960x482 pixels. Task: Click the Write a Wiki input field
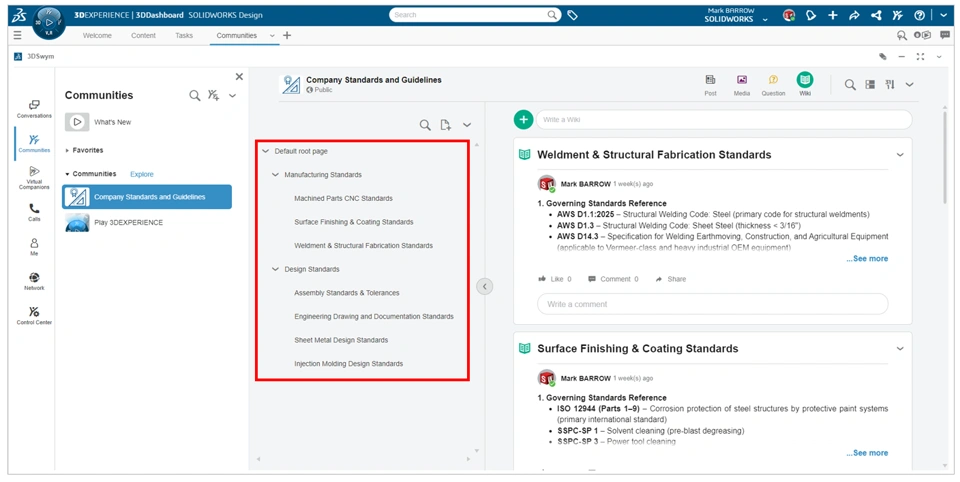point(724,119)
